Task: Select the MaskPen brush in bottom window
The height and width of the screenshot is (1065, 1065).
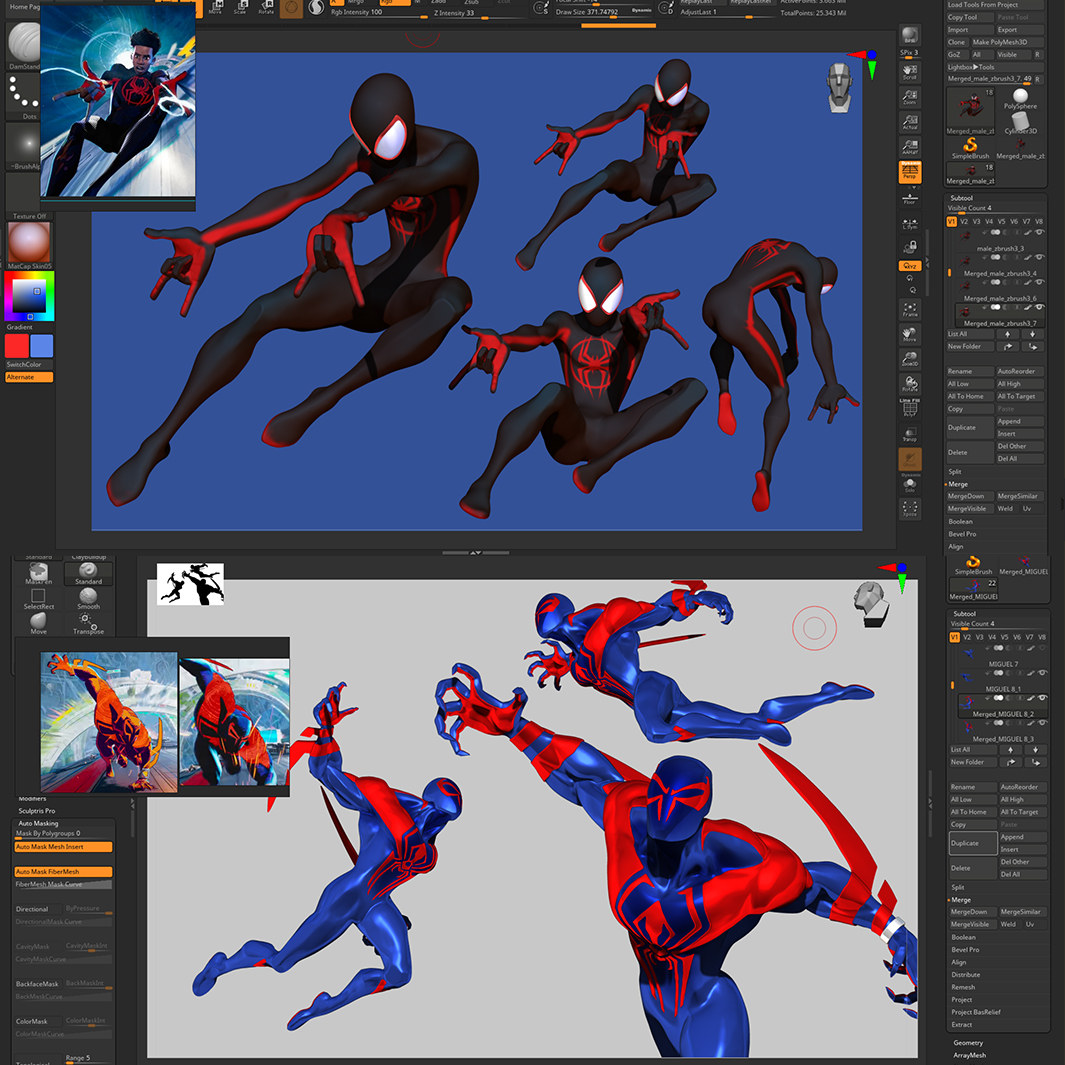Action: click(39, 574)
